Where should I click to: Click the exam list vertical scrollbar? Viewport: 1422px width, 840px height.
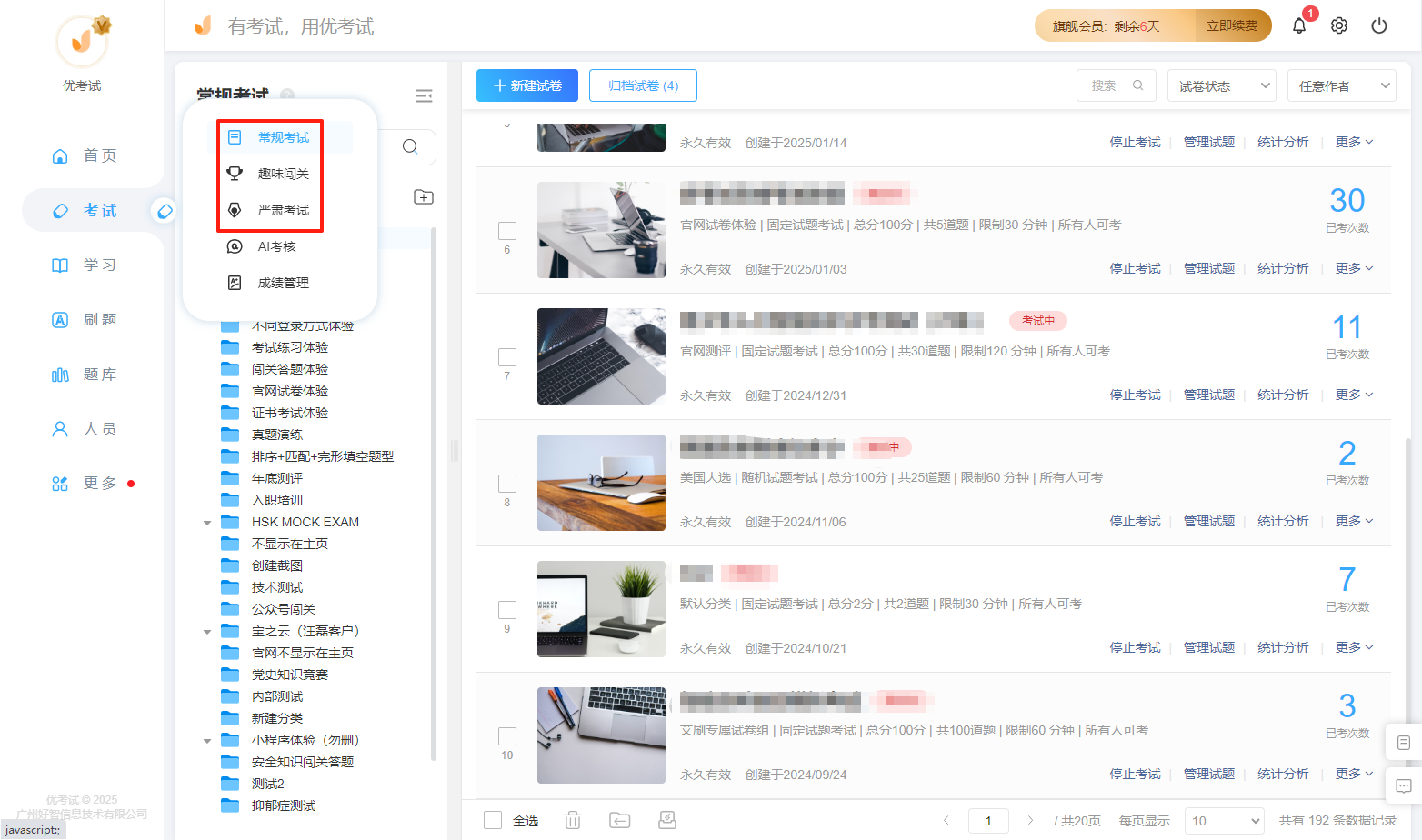[x=1408, y=618]
